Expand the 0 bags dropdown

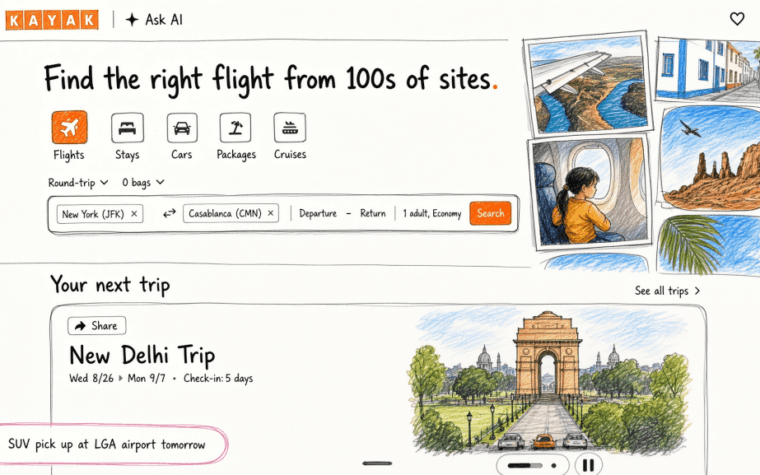[143, 183]
